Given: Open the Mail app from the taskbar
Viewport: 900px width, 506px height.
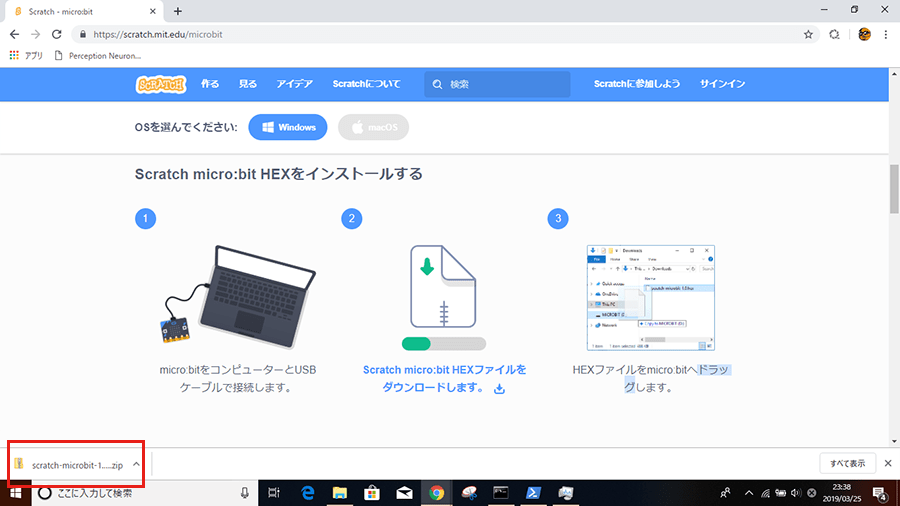Looking at the screenshot, I should click(404, 493).
